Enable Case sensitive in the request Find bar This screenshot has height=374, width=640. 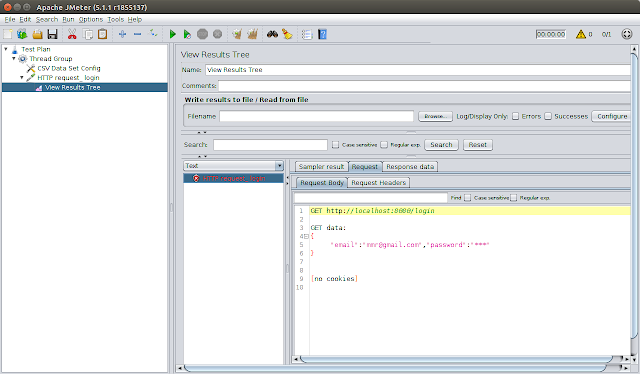point(467,198)
